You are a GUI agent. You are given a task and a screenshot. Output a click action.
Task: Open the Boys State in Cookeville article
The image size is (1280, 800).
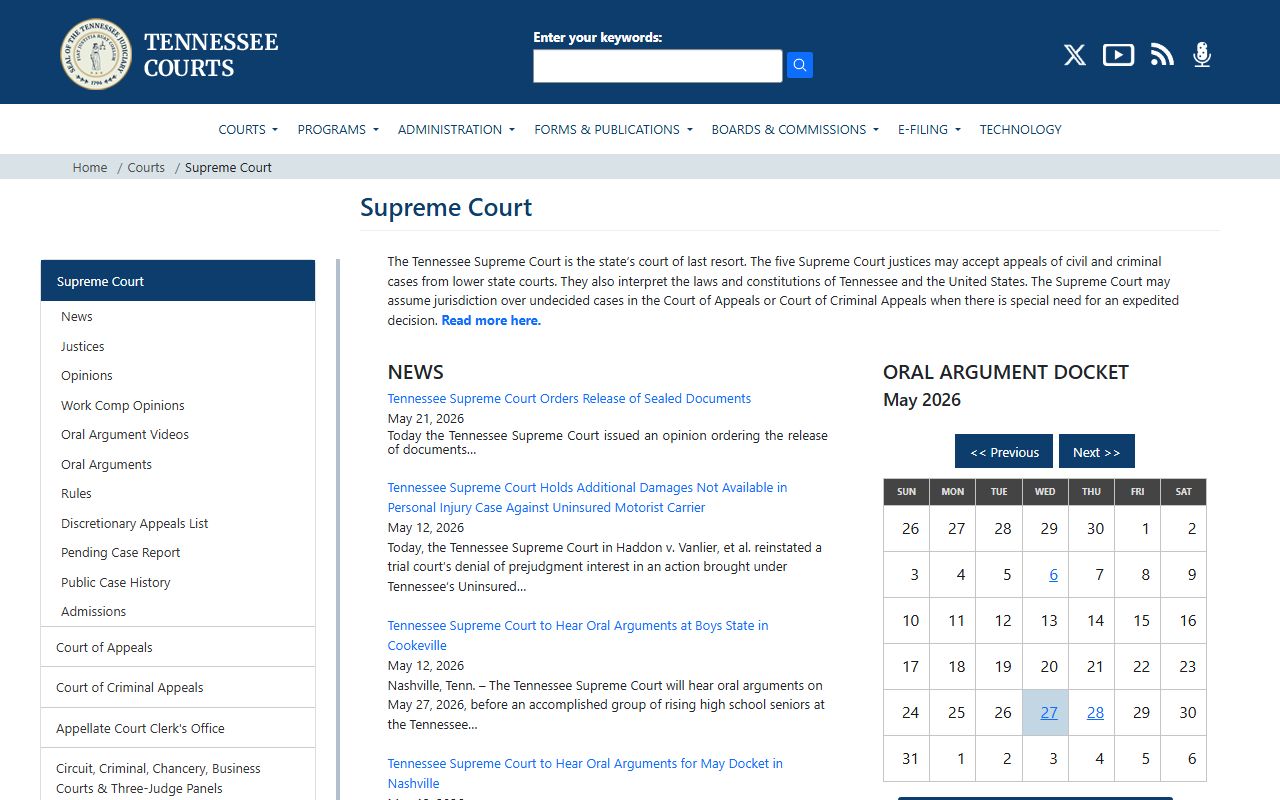pyautogui.click(x=578, y=635)
